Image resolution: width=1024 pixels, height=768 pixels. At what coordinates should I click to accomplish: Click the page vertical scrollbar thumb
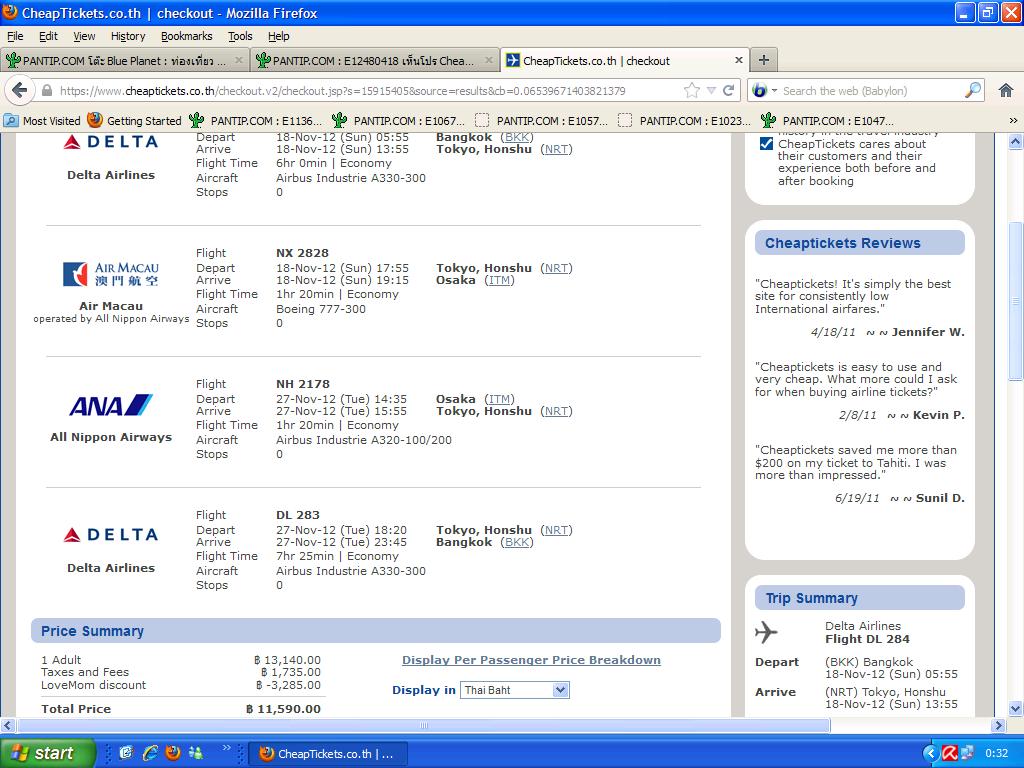pyautogui.click(x=1015, y=301)
